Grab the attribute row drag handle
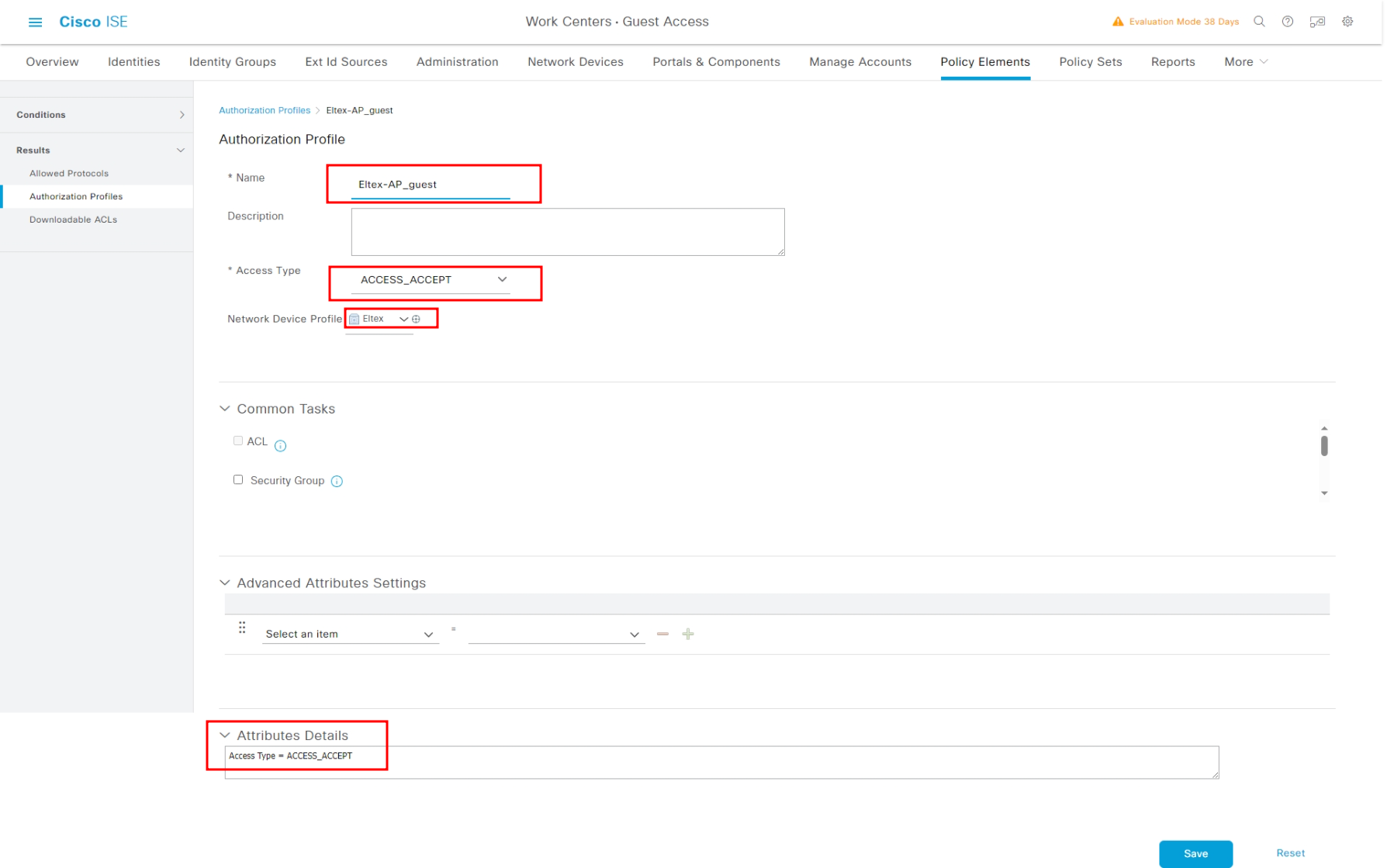 click(x=242, y=627)
